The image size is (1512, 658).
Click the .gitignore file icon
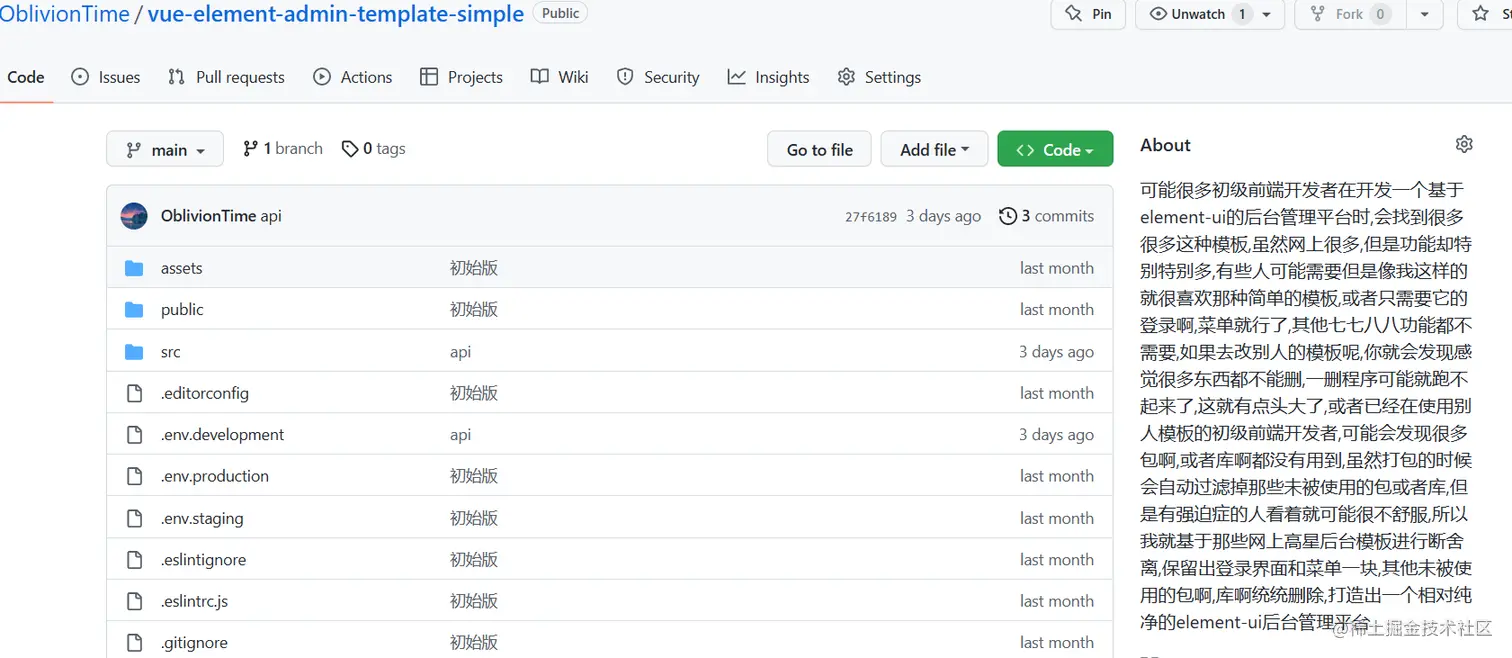click(134, 643)
